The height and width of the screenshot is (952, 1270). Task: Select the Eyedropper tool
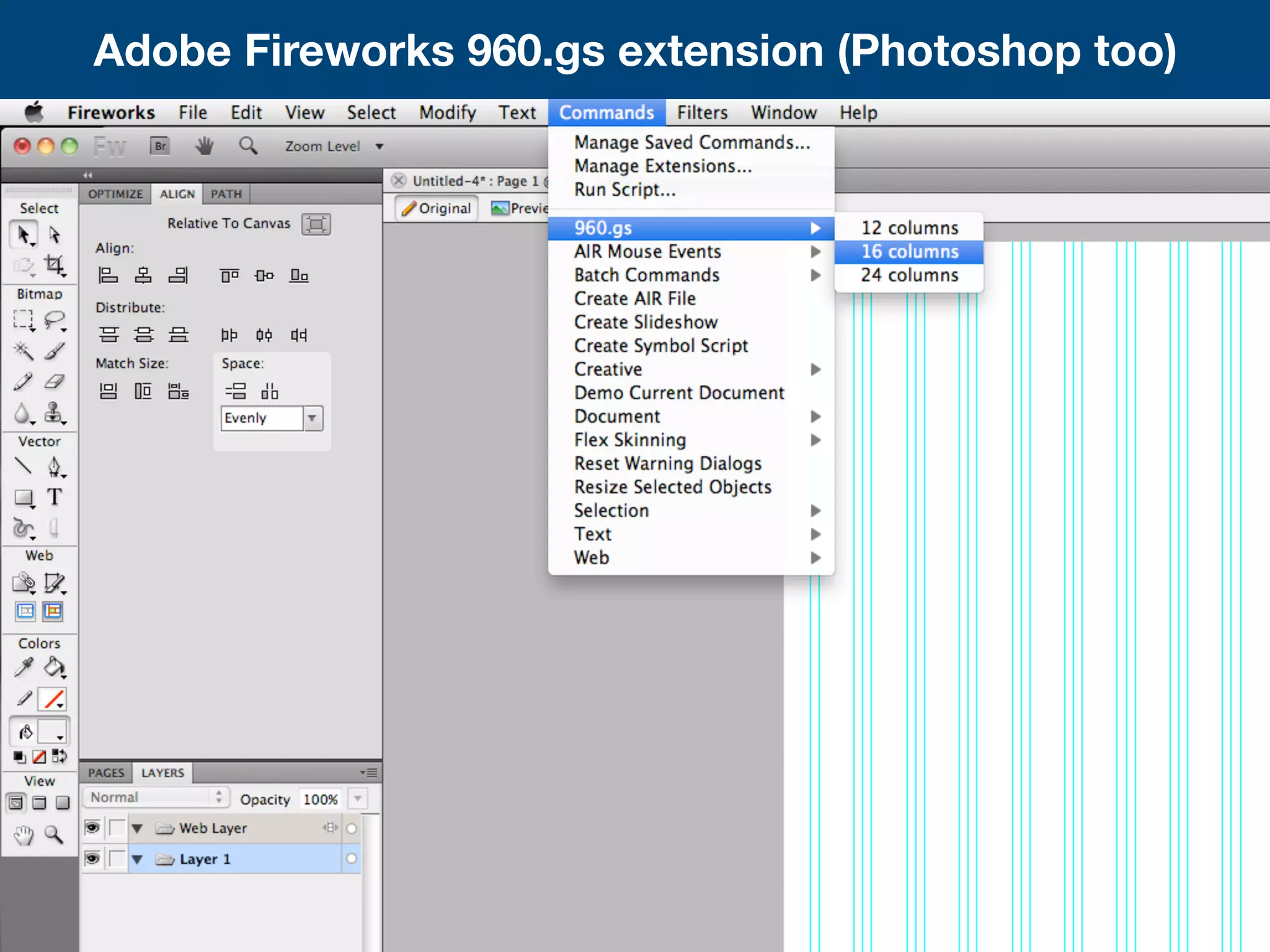pyautogui.click(x=24, y=667)
